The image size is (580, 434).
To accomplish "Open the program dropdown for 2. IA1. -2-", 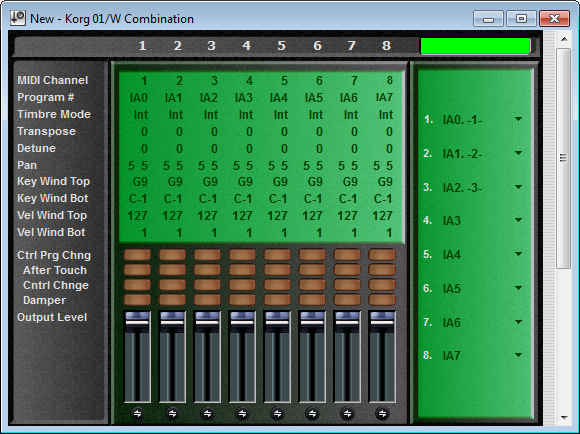I will [x=518, y=153].
